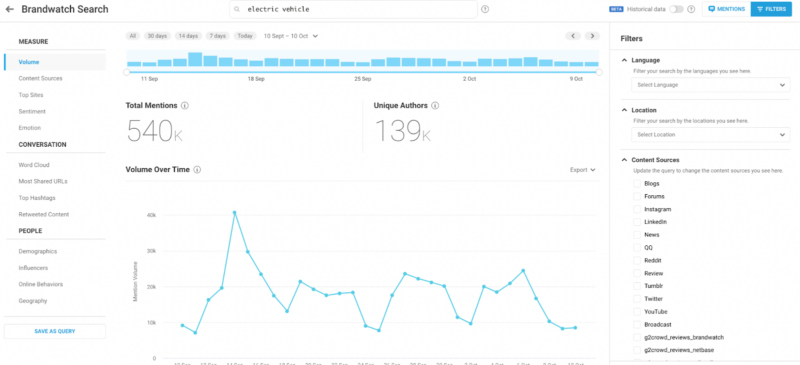Go to the next date range arrow
The height and width of the screenshot is (365, 800).
(592, 36)
